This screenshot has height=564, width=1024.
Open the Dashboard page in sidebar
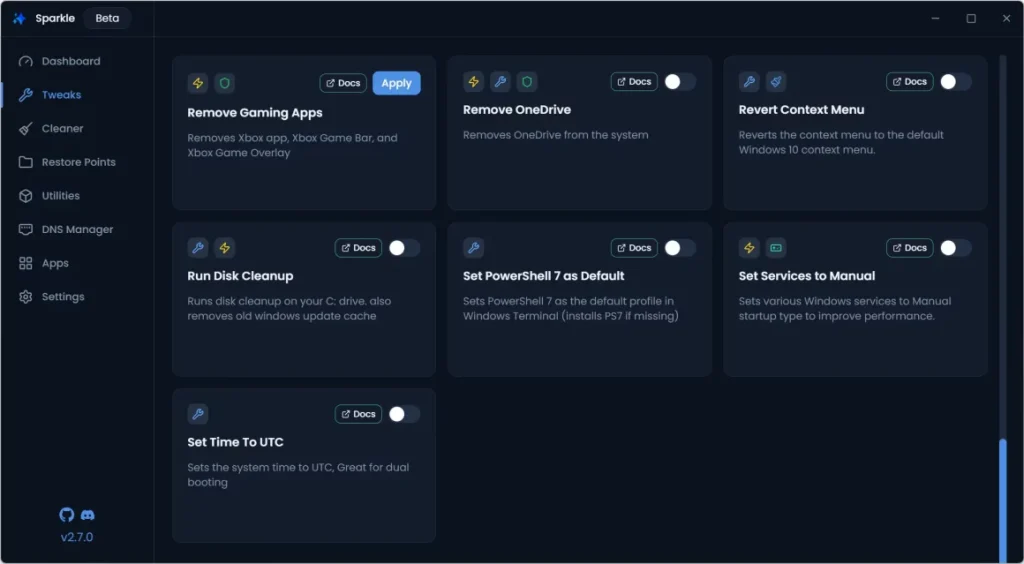(x=70, y=61)
